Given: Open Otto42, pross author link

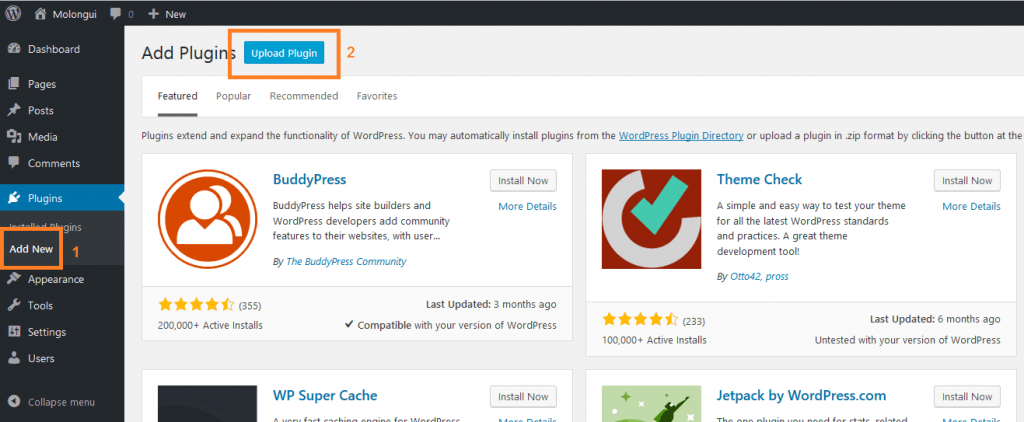Looking at the screenshot, I should (x=760, y=276).
